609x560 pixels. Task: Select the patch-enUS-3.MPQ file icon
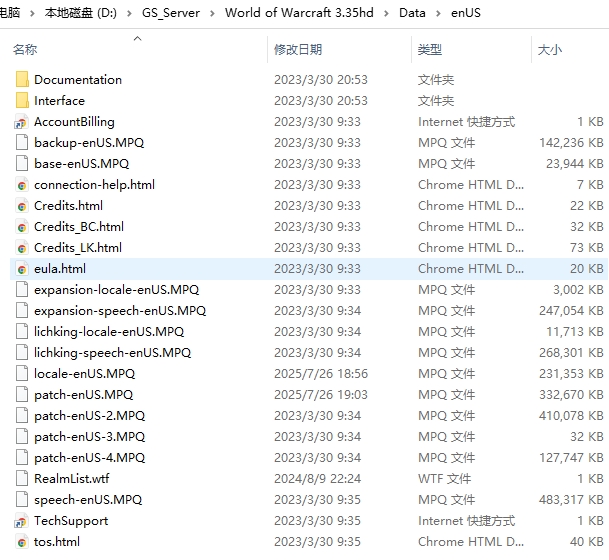tap(22, 437)
